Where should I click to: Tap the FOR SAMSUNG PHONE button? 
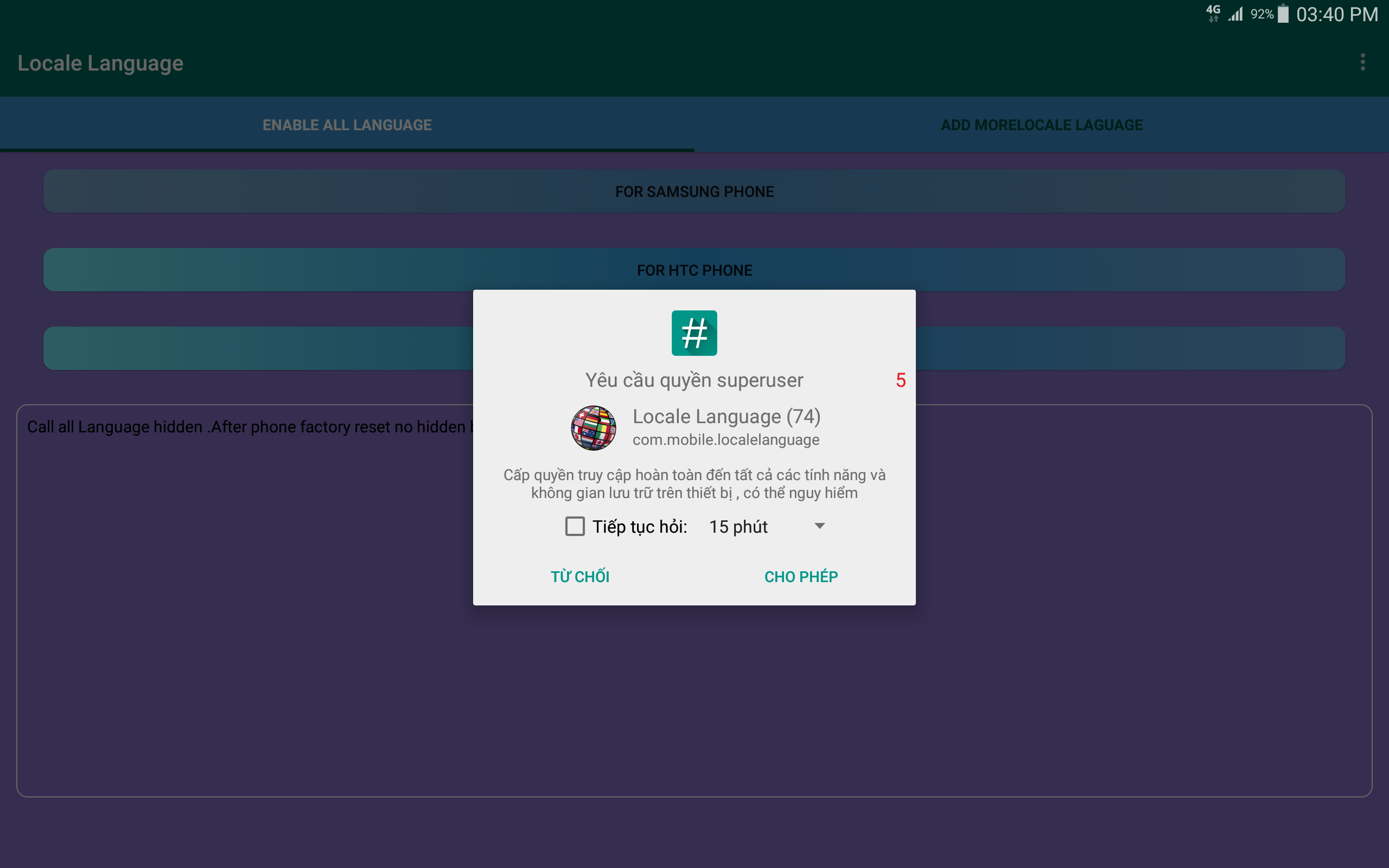point(694,191)
